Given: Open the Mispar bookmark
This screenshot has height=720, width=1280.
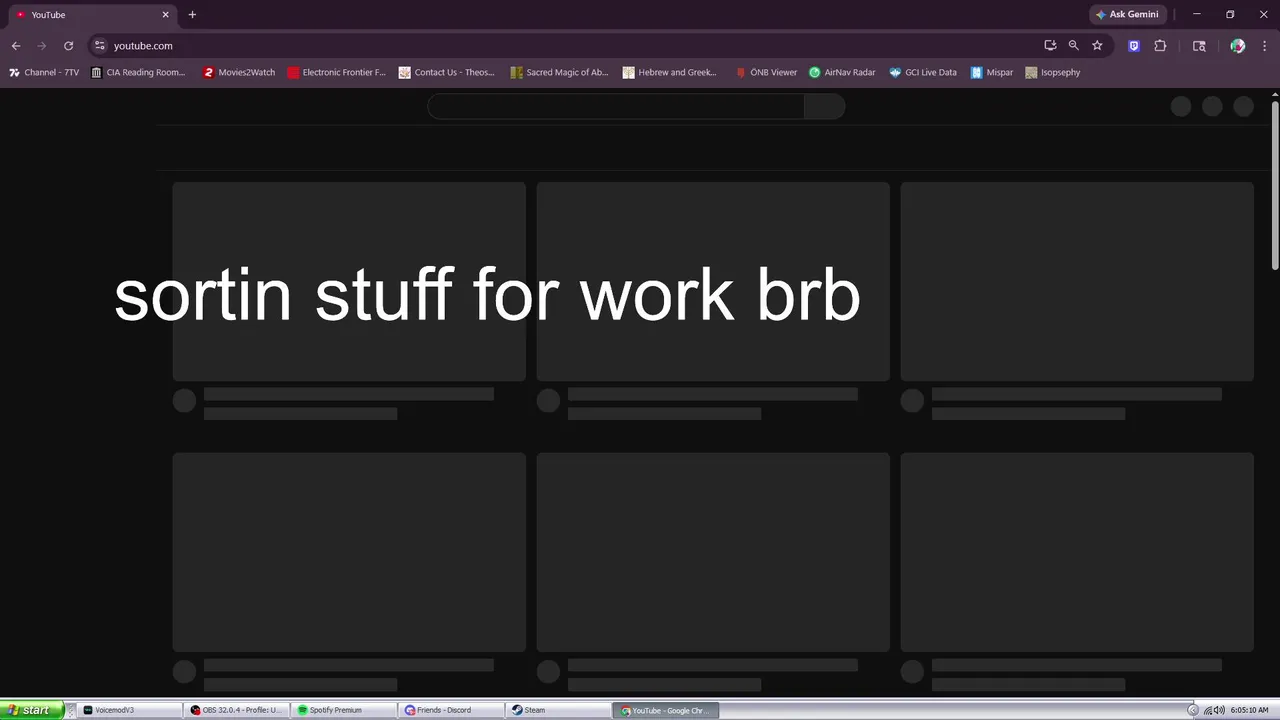Looking at the screenshot, I should click(x=992, y=73).
